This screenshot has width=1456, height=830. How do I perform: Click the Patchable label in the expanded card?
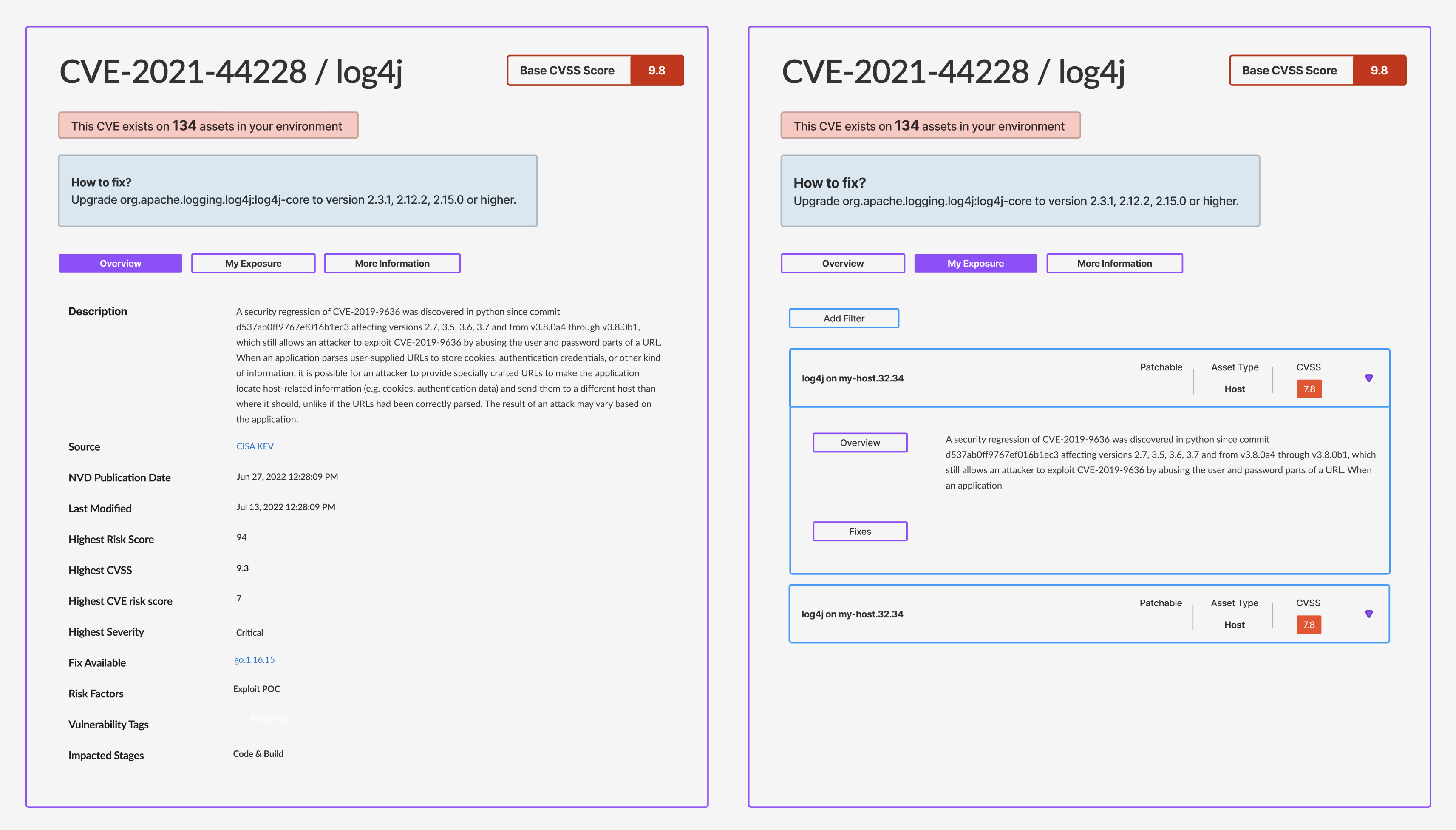pyautogui.click(x=1160, y=367)
